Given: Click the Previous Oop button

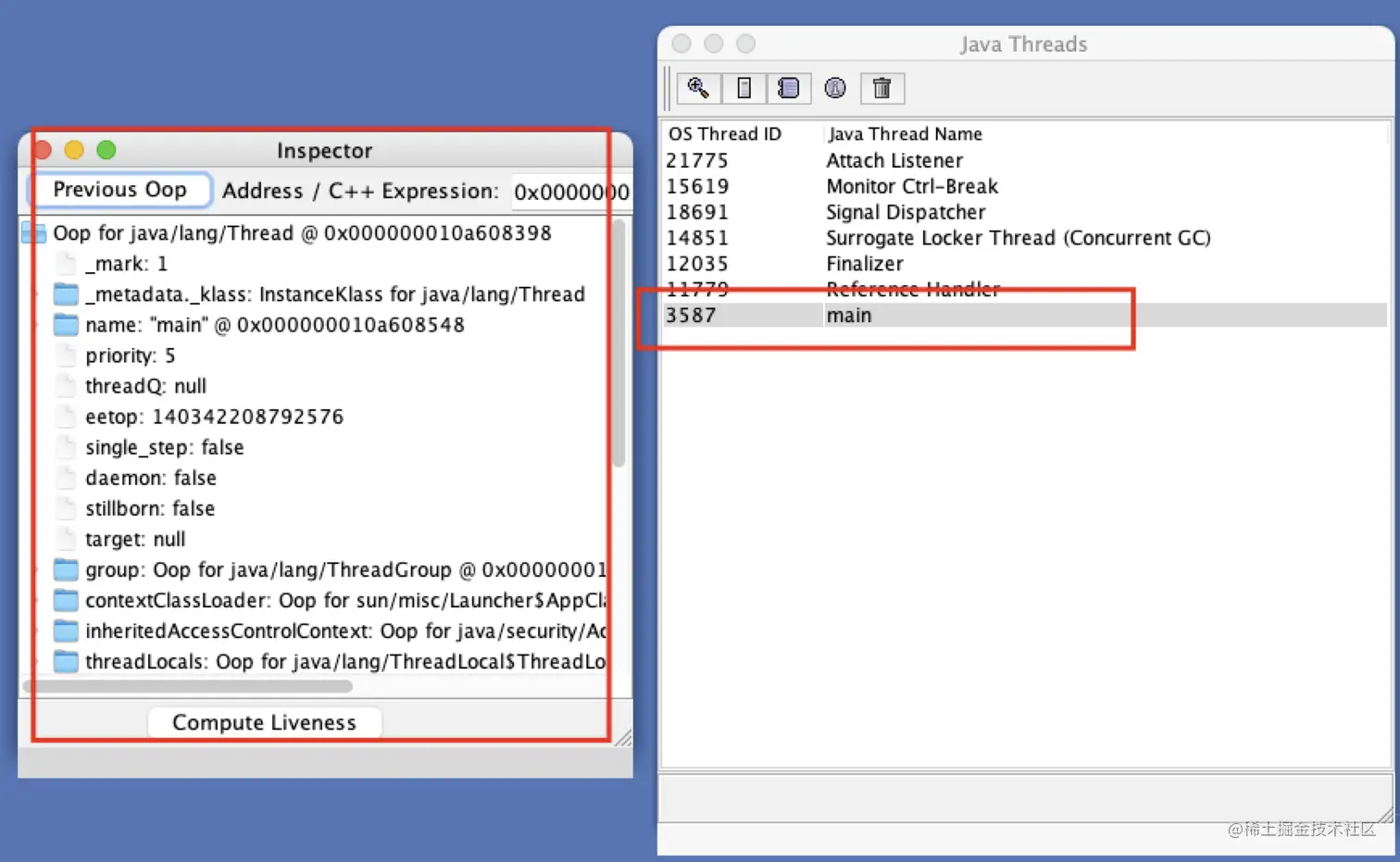Looking at the screenshot, I should [x=120, y=190].
